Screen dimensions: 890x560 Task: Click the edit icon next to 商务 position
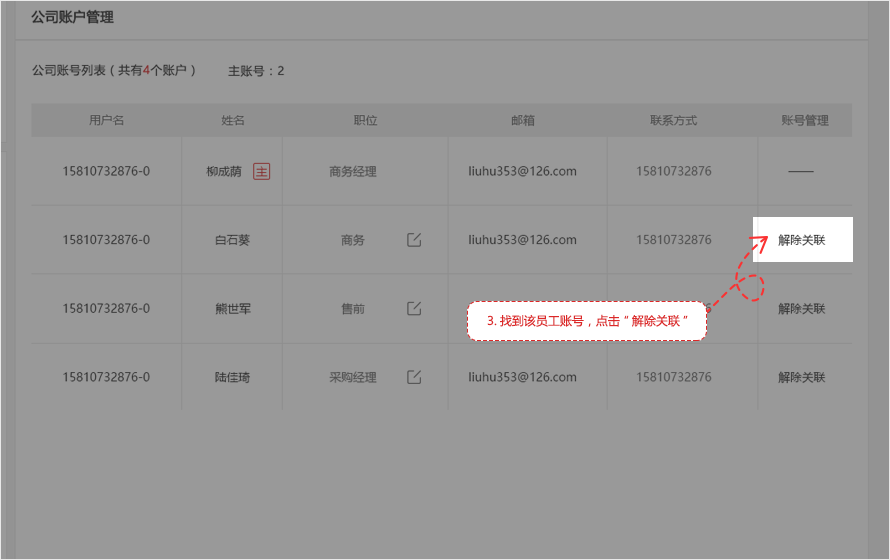[414, 240]
